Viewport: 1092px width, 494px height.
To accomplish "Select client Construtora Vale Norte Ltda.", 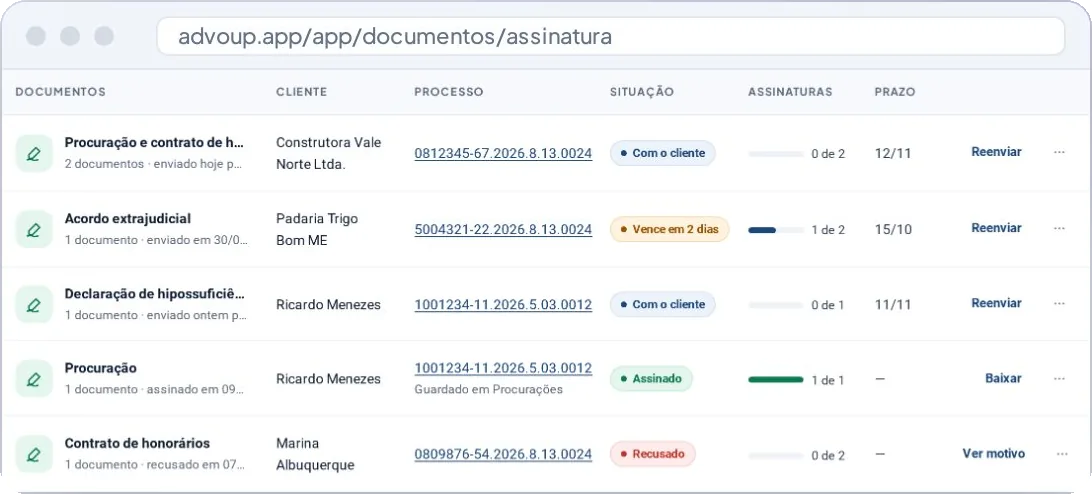I will (329, 153).
